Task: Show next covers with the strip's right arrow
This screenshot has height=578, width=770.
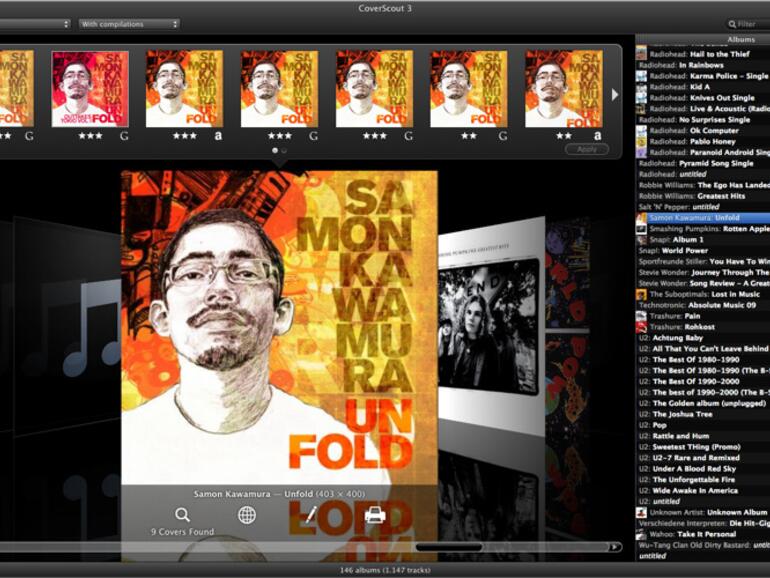Action: 614,94
